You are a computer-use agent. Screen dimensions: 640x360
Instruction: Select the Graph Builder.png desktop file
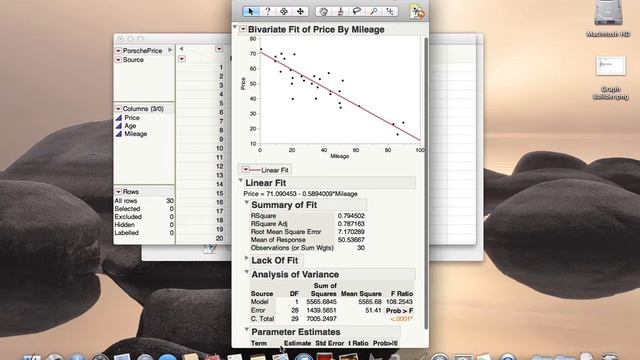610,78
